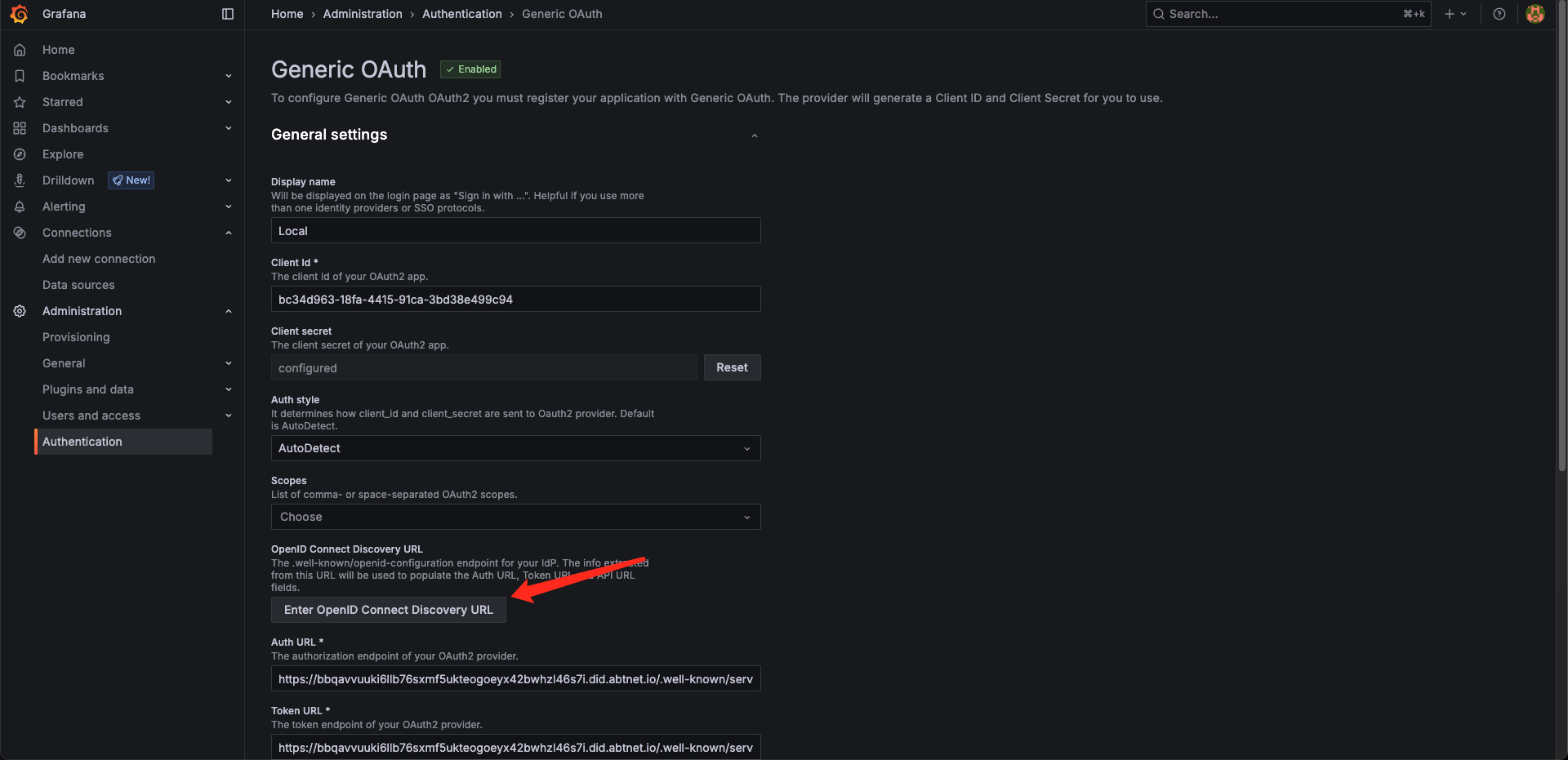
Task: Click Enter OpenID Connect Discovery URL button
Action: pos(389,610)
